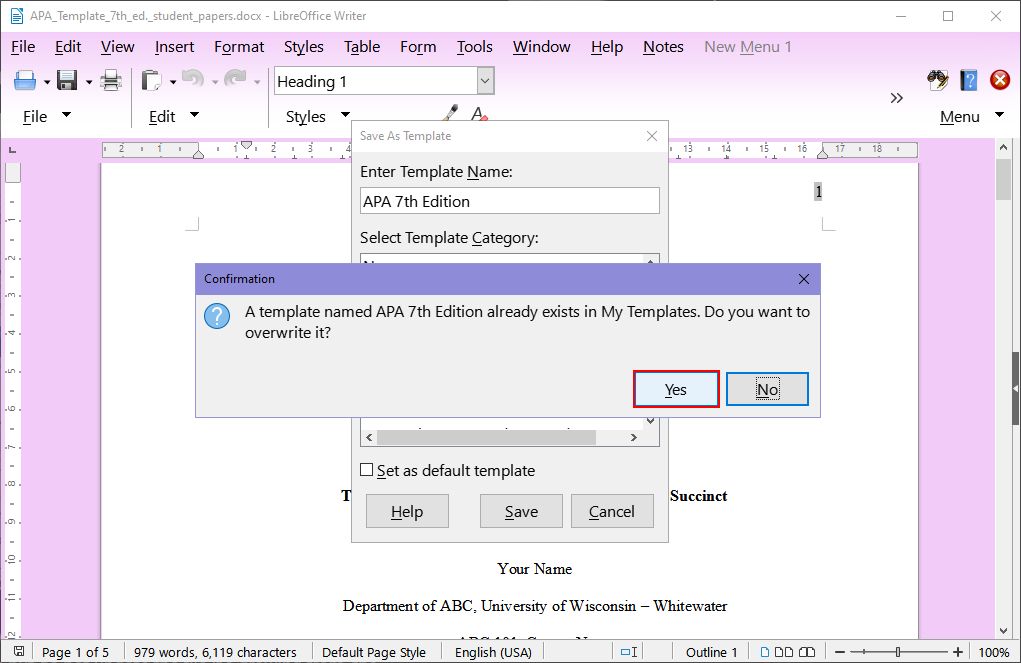Click 'Outline 1' in status bar

click(x=711, y=652)
